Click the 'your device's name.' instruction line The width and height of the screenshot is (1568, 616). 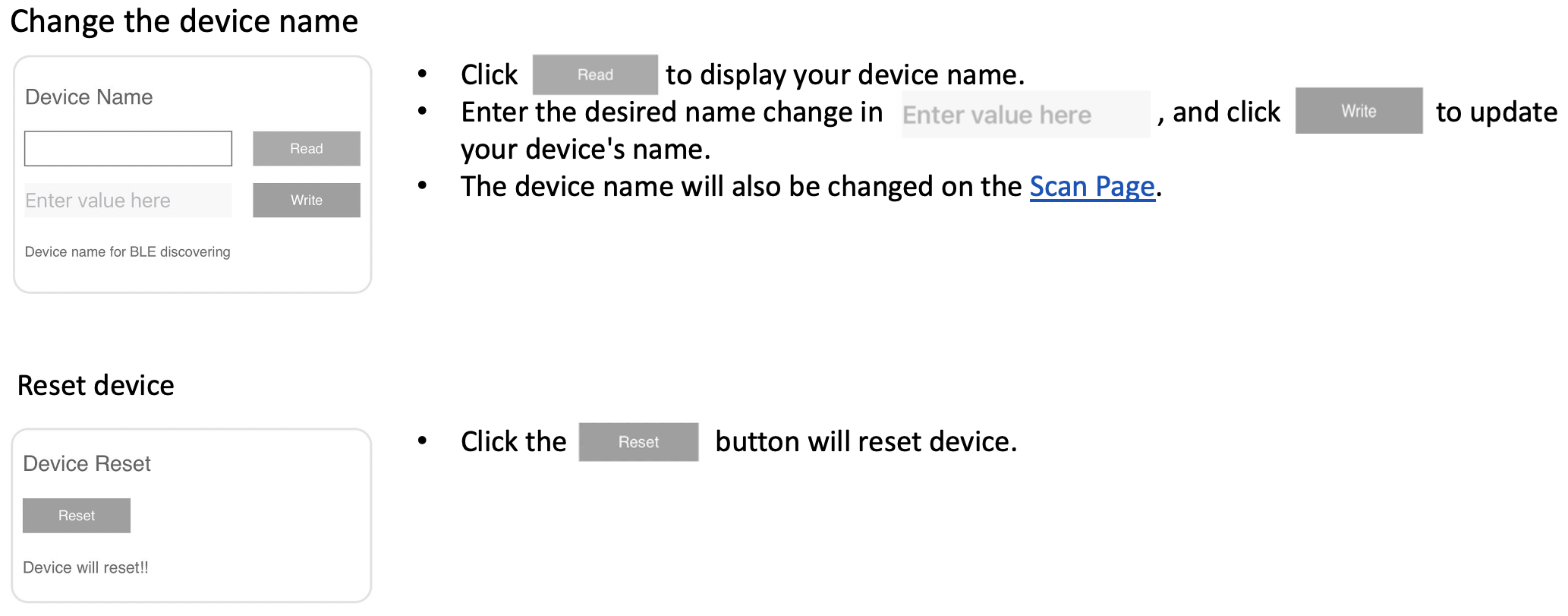(586, 150)
